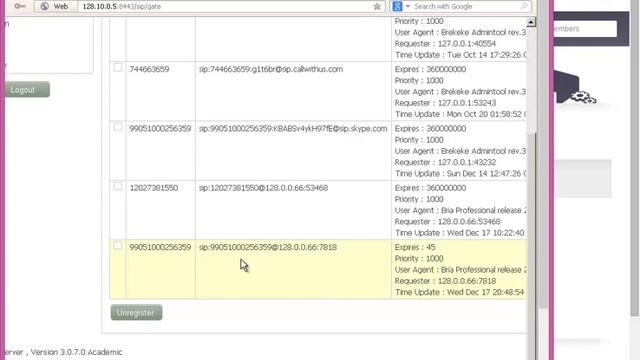
Task: Tick checkbox for user 744663659
Action: point(118,67)
